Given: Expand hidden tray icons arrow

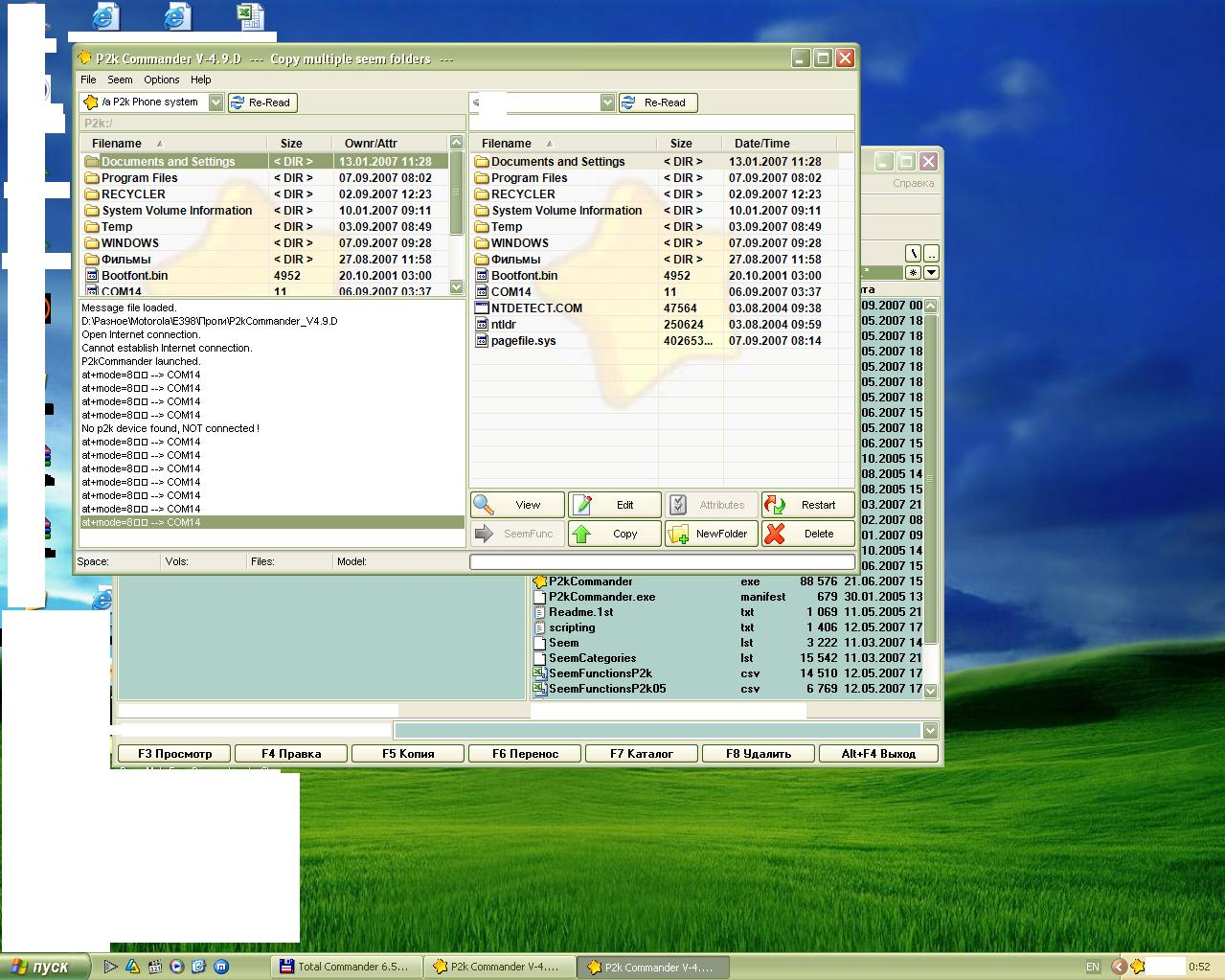Looking at the screenshot, I should pyautogui.click(x=1118, y=967).
